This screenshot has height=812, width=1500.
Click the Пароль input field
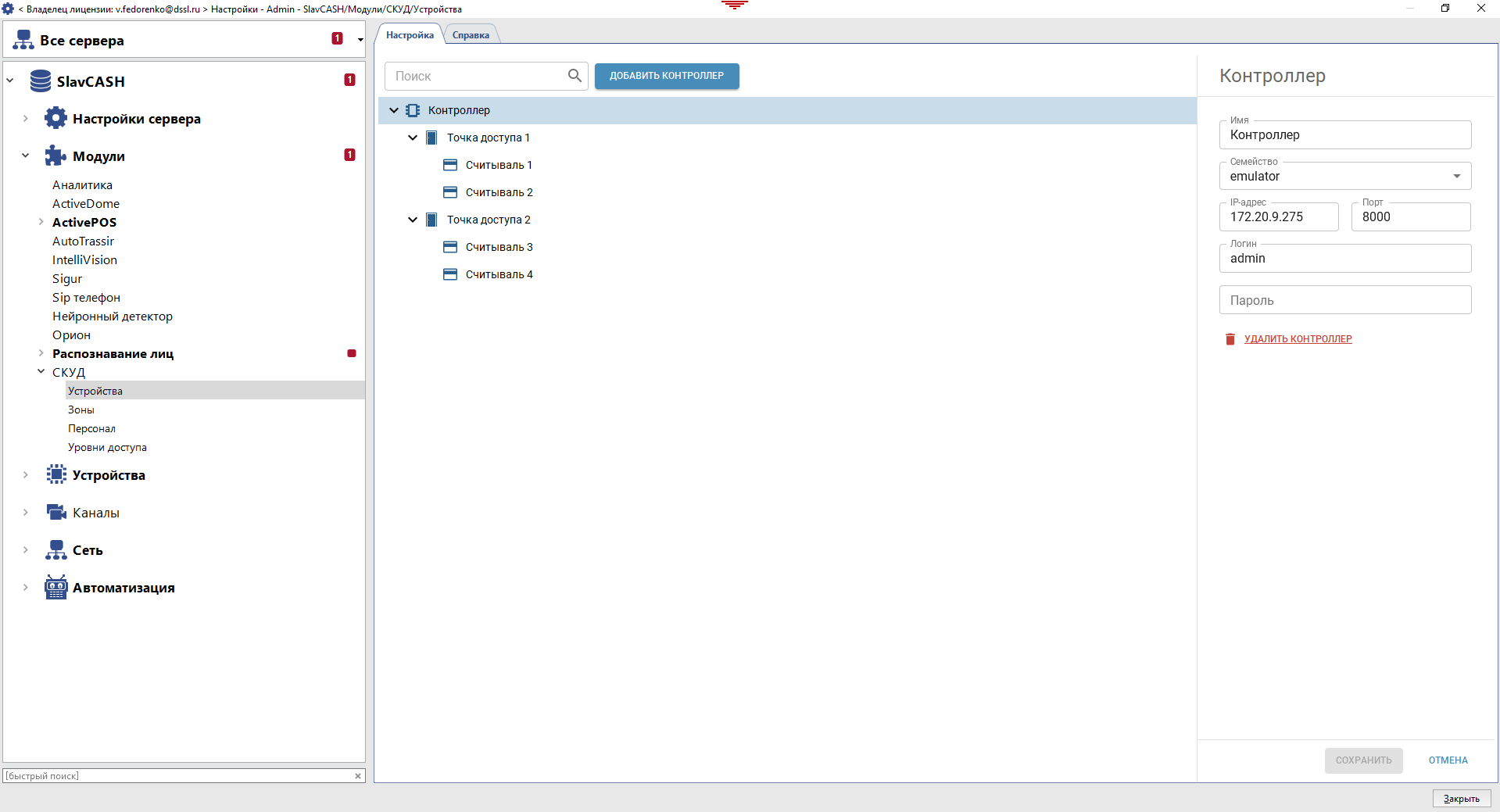(1344, 300)
